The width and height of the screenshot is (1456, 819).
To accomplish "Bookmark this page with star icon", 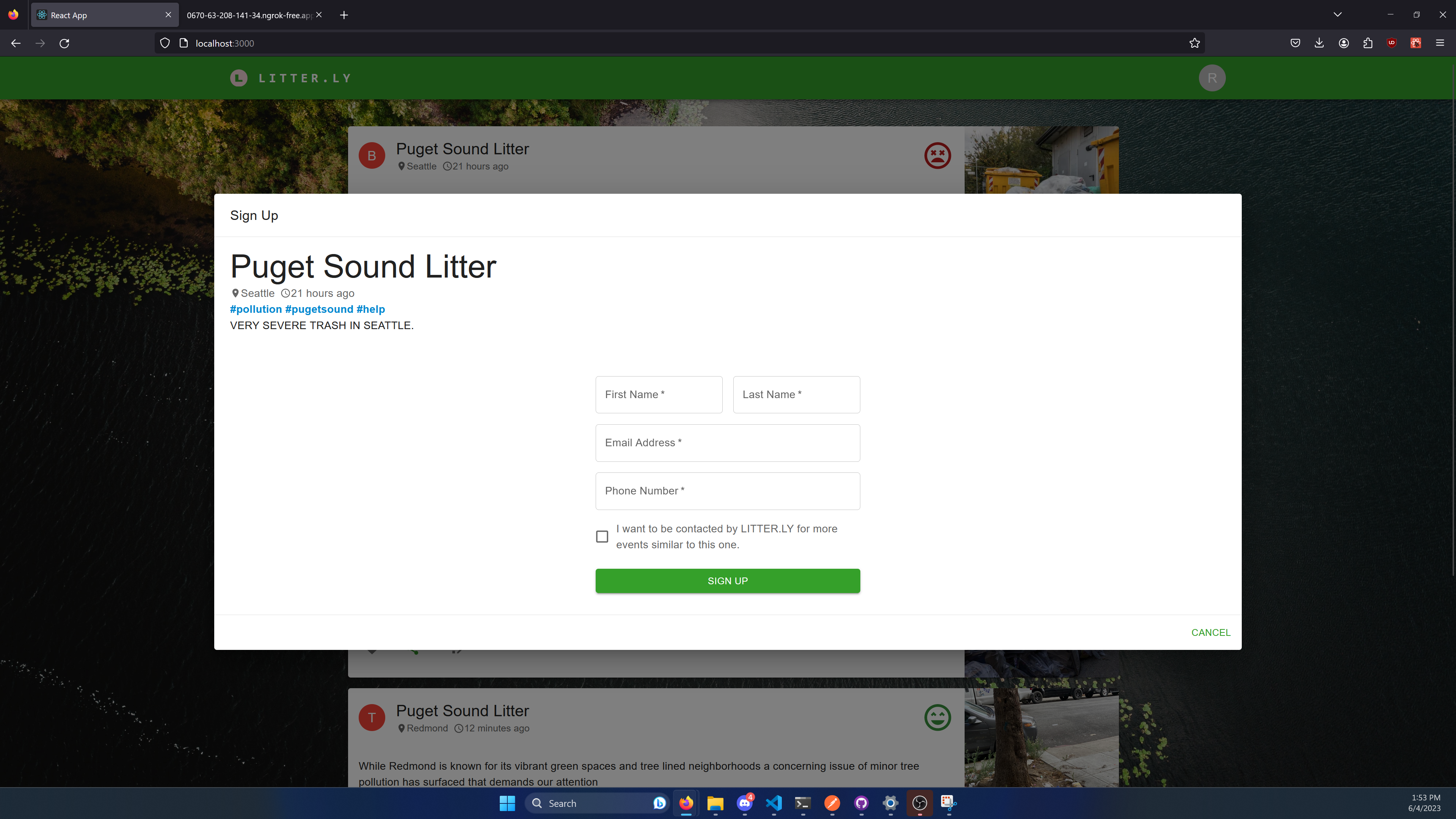I will (1194, 44).
